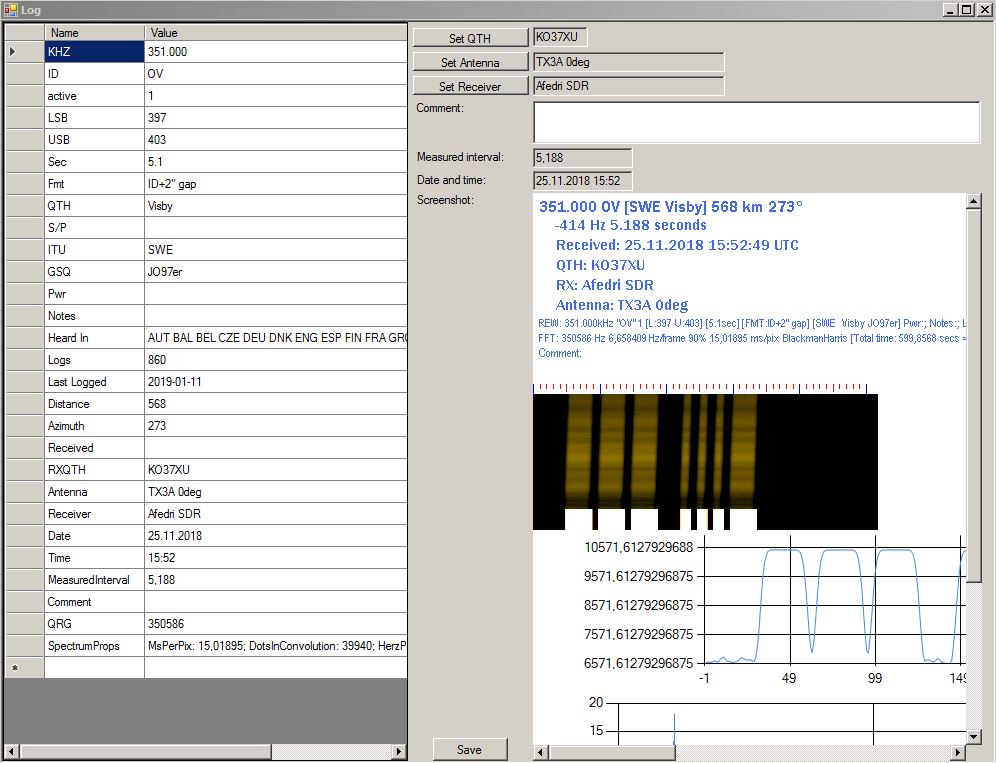This screenshot has height=763, width=996.
Task: Click the Name column header
Action: tap(95, 32)
